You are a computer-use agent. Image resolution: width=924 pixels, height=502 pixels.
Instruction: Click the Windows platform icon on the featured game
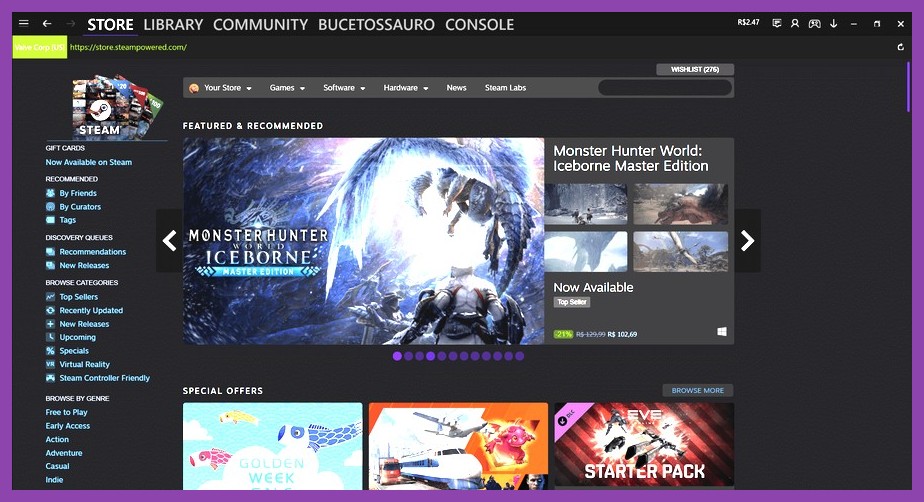pos(722,332)
